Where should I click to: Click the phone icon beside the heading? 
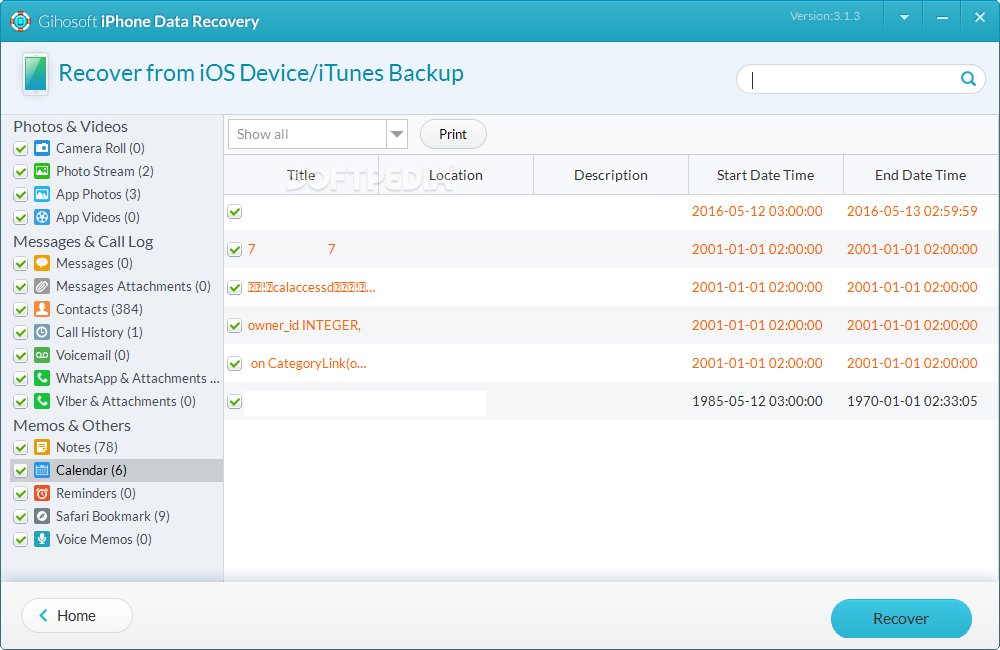coord(36,74)
